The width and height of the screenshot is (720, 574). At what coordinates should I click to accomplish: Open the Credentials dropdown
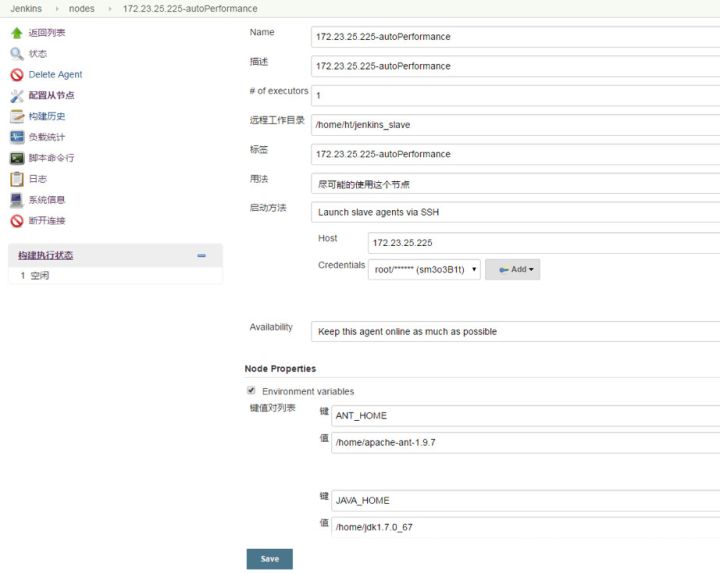pos(424,270)
